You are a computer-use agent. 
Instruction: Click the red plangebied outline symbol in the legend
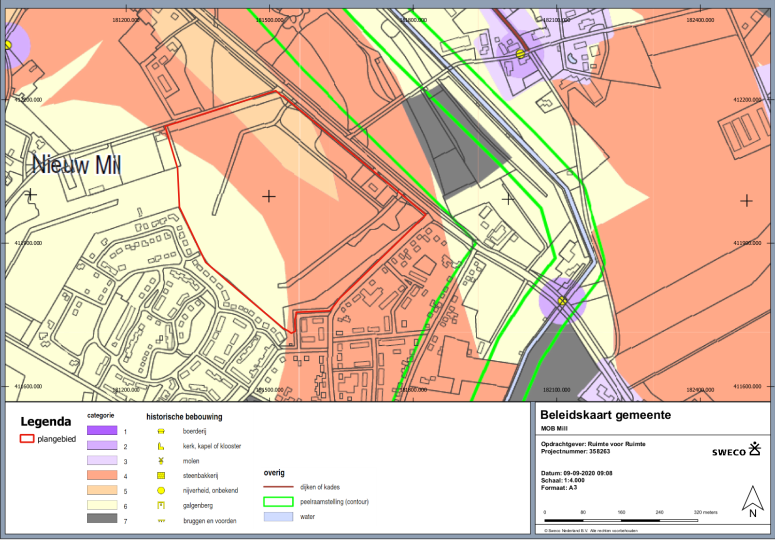click(x=27, y=439)
